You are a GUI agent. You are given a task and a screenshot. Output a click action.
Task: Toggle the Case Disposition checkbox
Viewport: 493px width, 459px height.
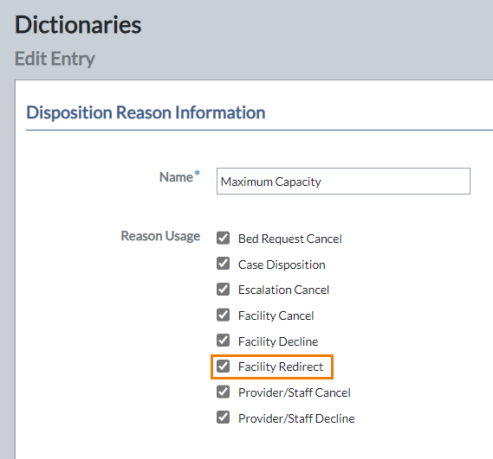click(223, 264)
